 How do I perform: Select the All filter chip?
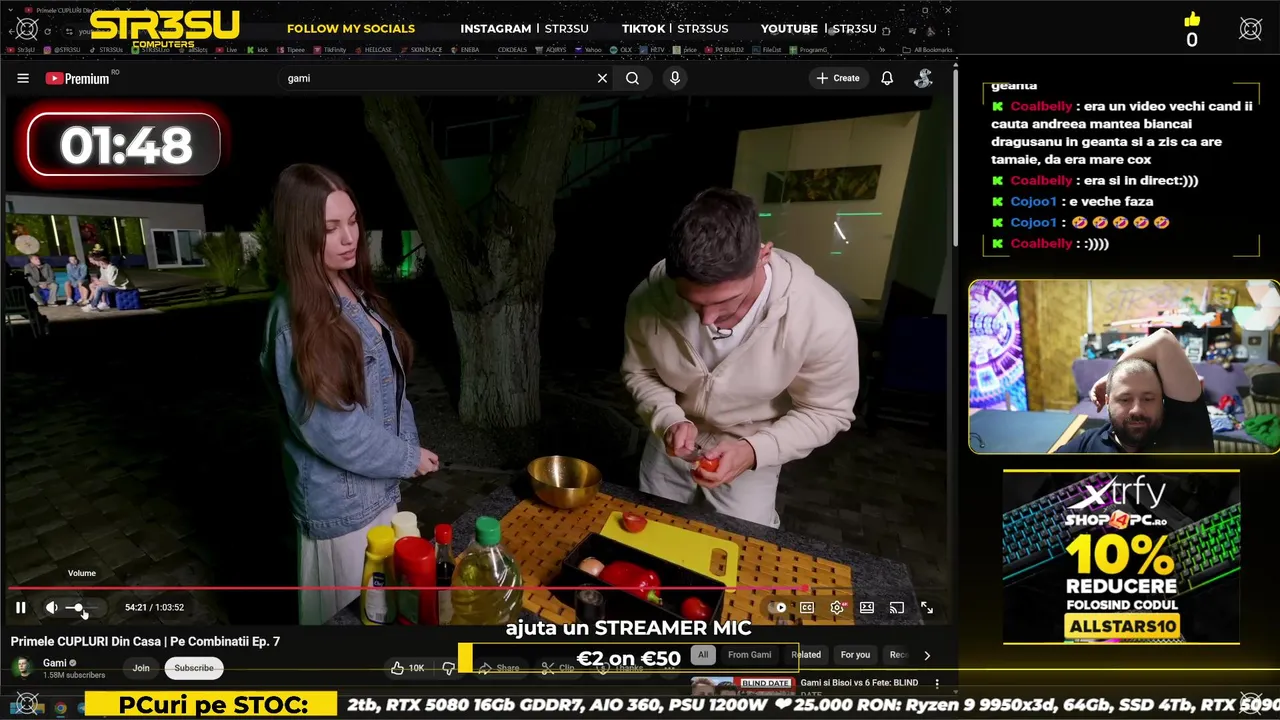click(703, 655)
